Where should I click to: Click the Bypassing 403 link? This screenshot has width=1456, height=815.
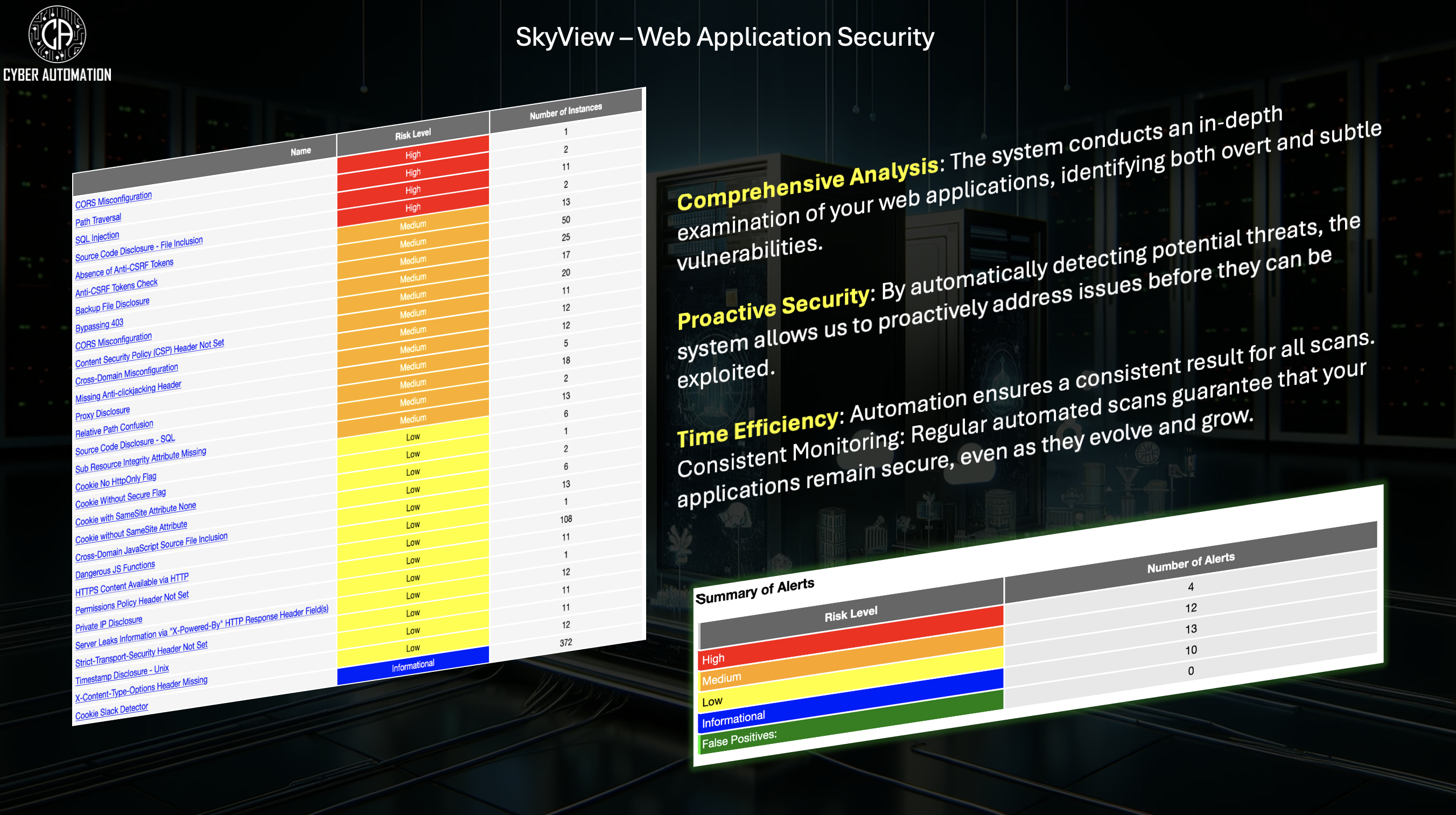coord(100,325)
